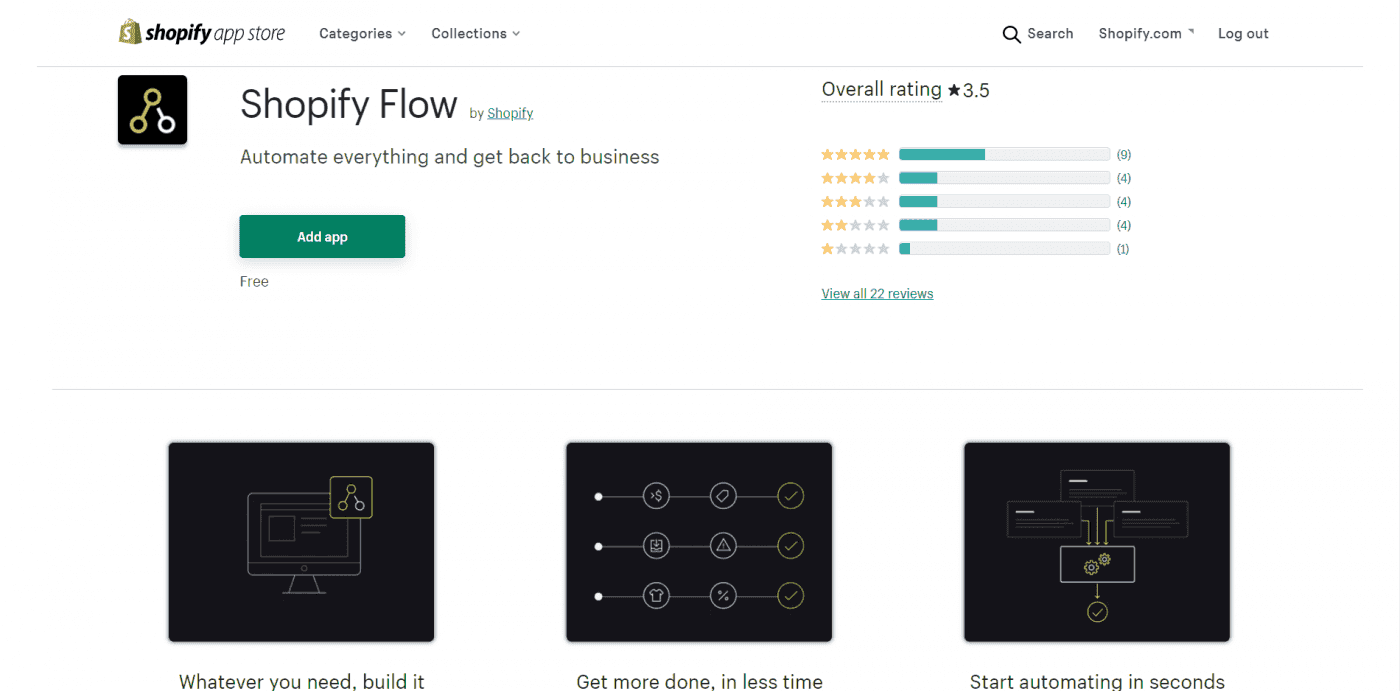Filter by five-star reviews row
The width and height of the screenshot is (1400, 691).
tap(976, 155)
